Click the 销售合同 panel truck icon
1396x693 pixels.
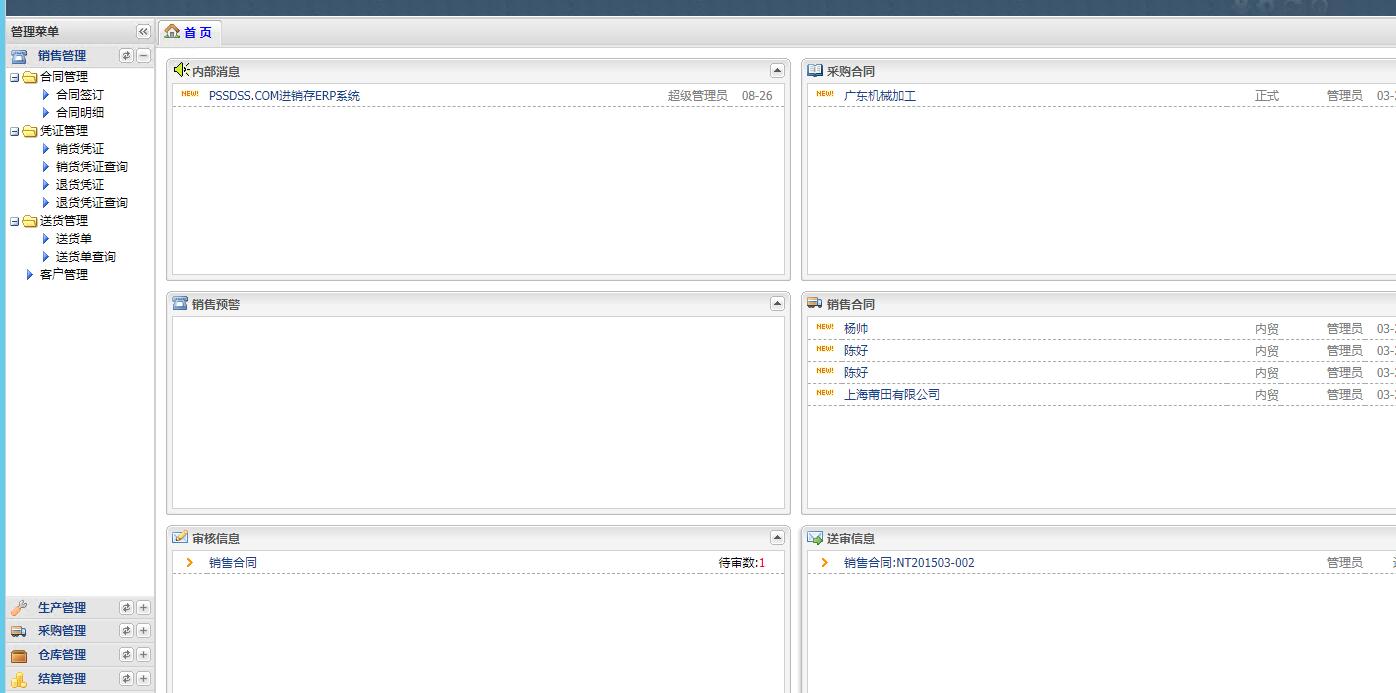[815, 304]
